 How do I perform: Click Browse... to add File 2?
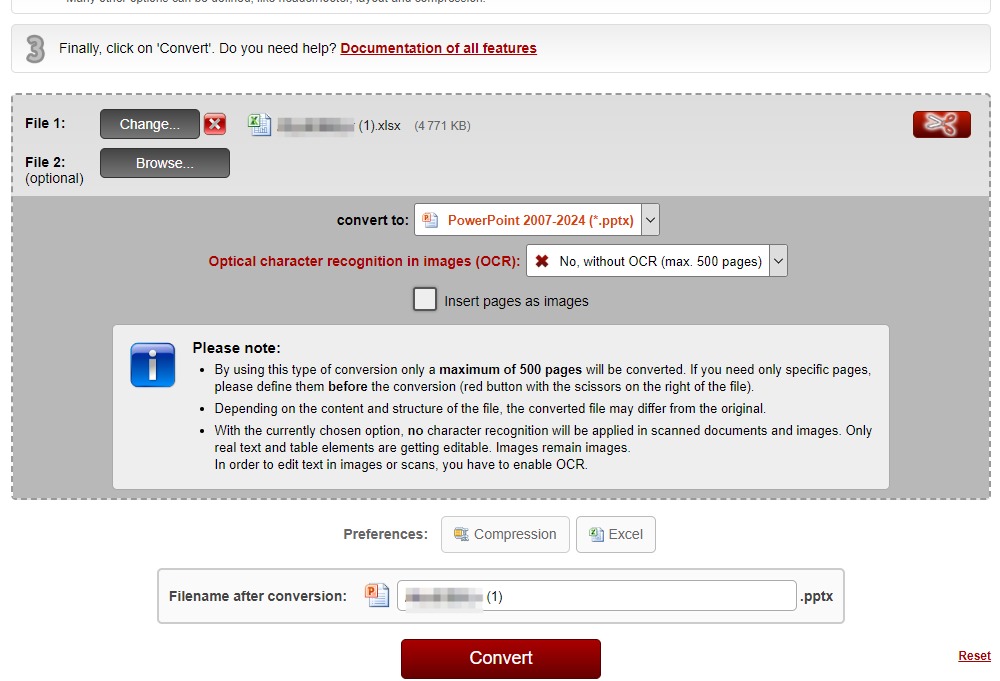point(165,163)
